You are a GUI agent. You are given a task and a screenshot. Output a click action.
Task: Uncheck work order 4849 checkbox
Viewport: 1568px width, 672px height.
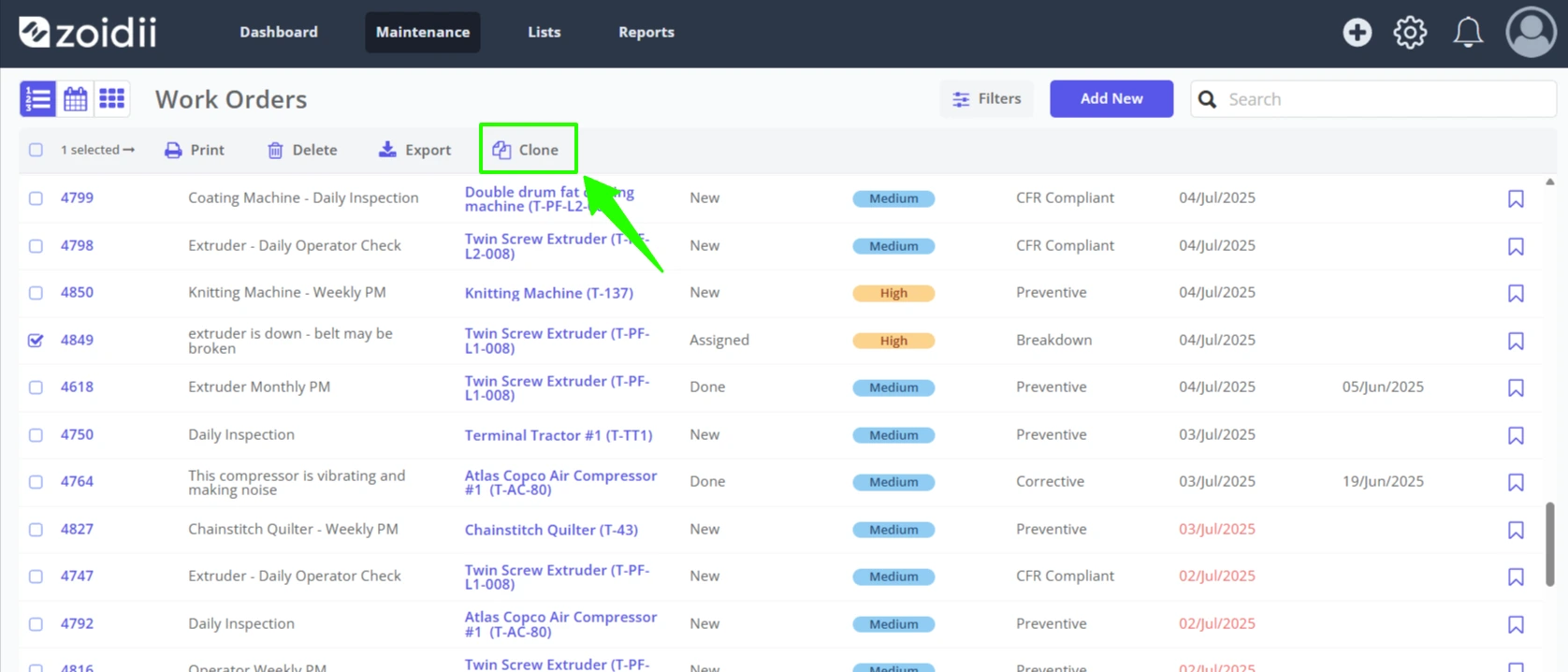(x=36, y=340)
